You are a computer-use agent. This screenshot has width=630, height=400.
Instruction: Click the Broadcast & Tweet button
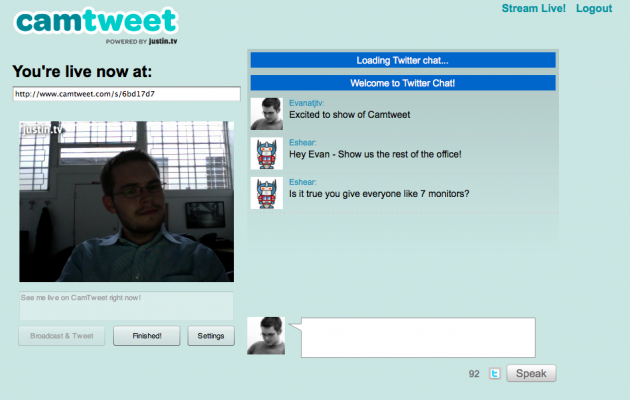click(x=61, y=336)
